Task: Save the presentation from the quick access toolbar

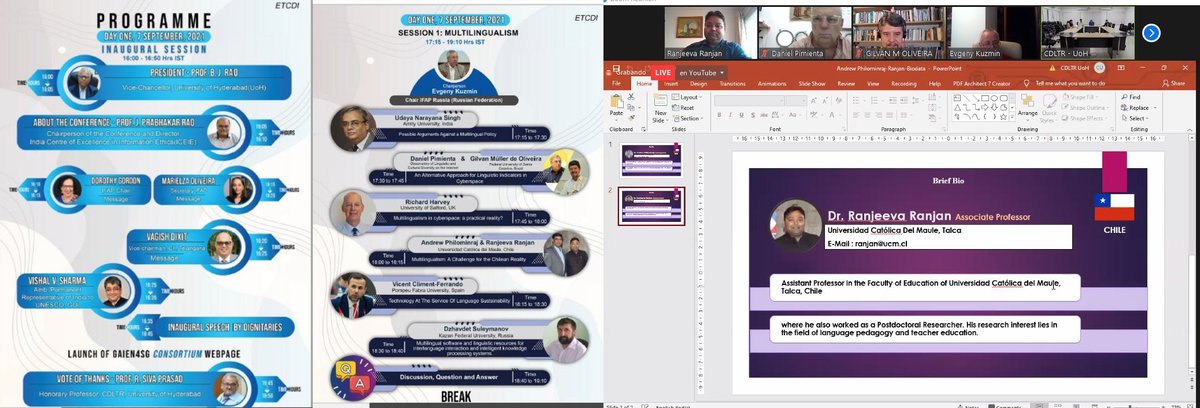Action: pos(616,68)
